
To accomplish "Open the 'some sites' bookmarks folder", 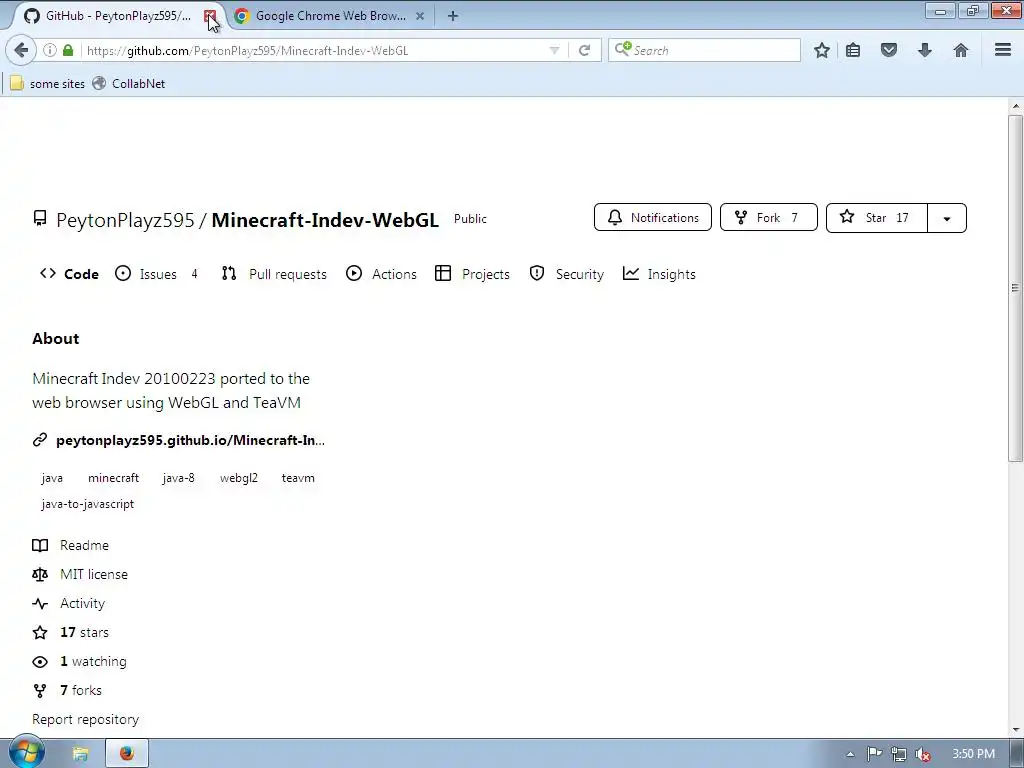I will (47, 84).
